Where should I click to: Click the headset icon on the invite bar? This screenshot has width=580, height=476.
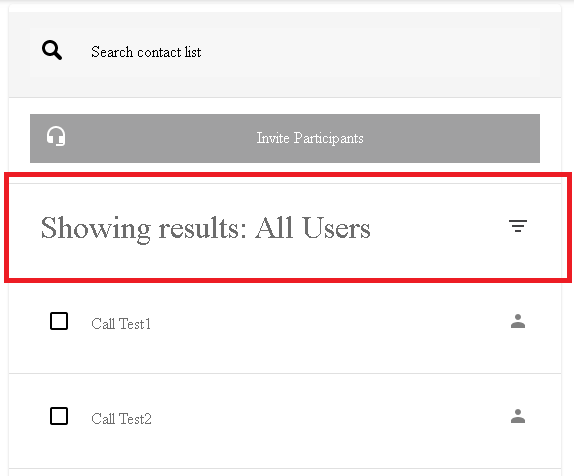(56, 136)
